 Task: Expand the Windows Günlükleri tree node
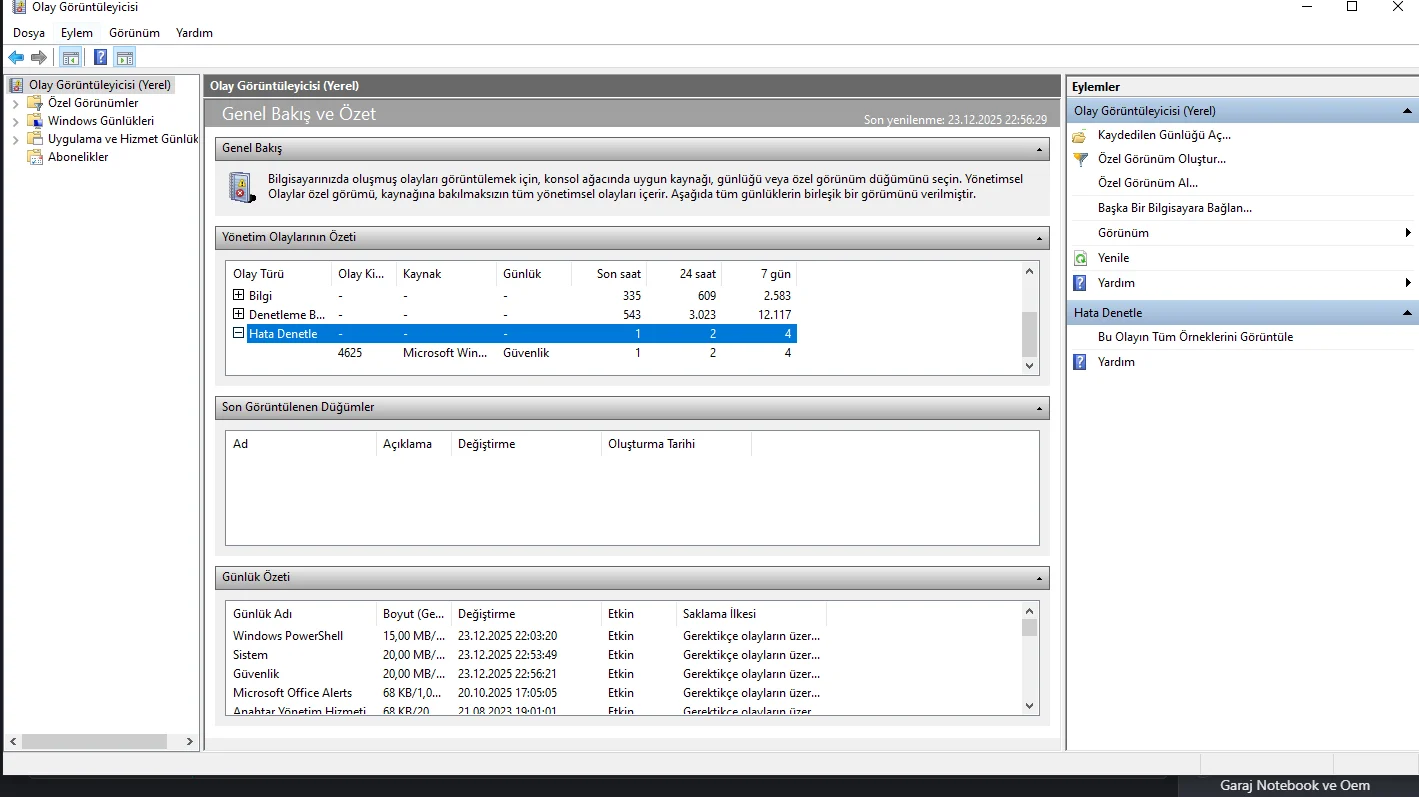coord(15,121)
